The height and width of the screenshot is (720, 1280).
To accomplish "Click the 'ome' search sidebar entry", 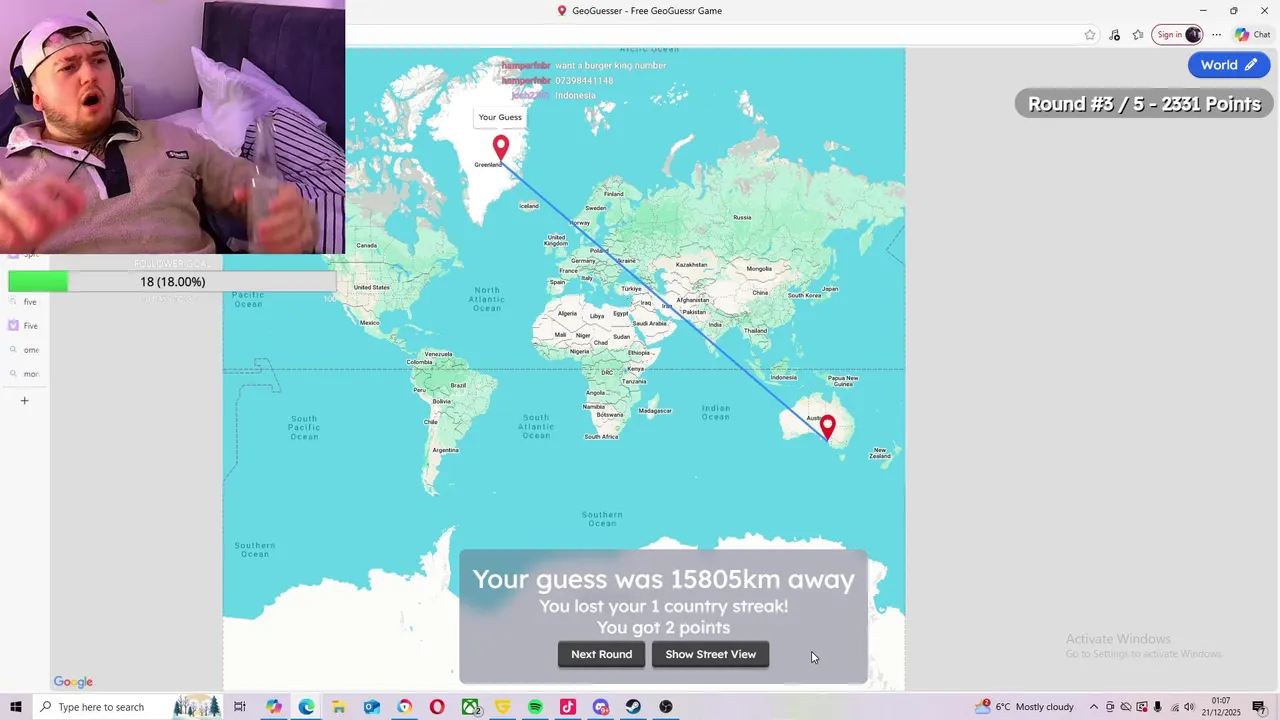I will tap(25, 350).
